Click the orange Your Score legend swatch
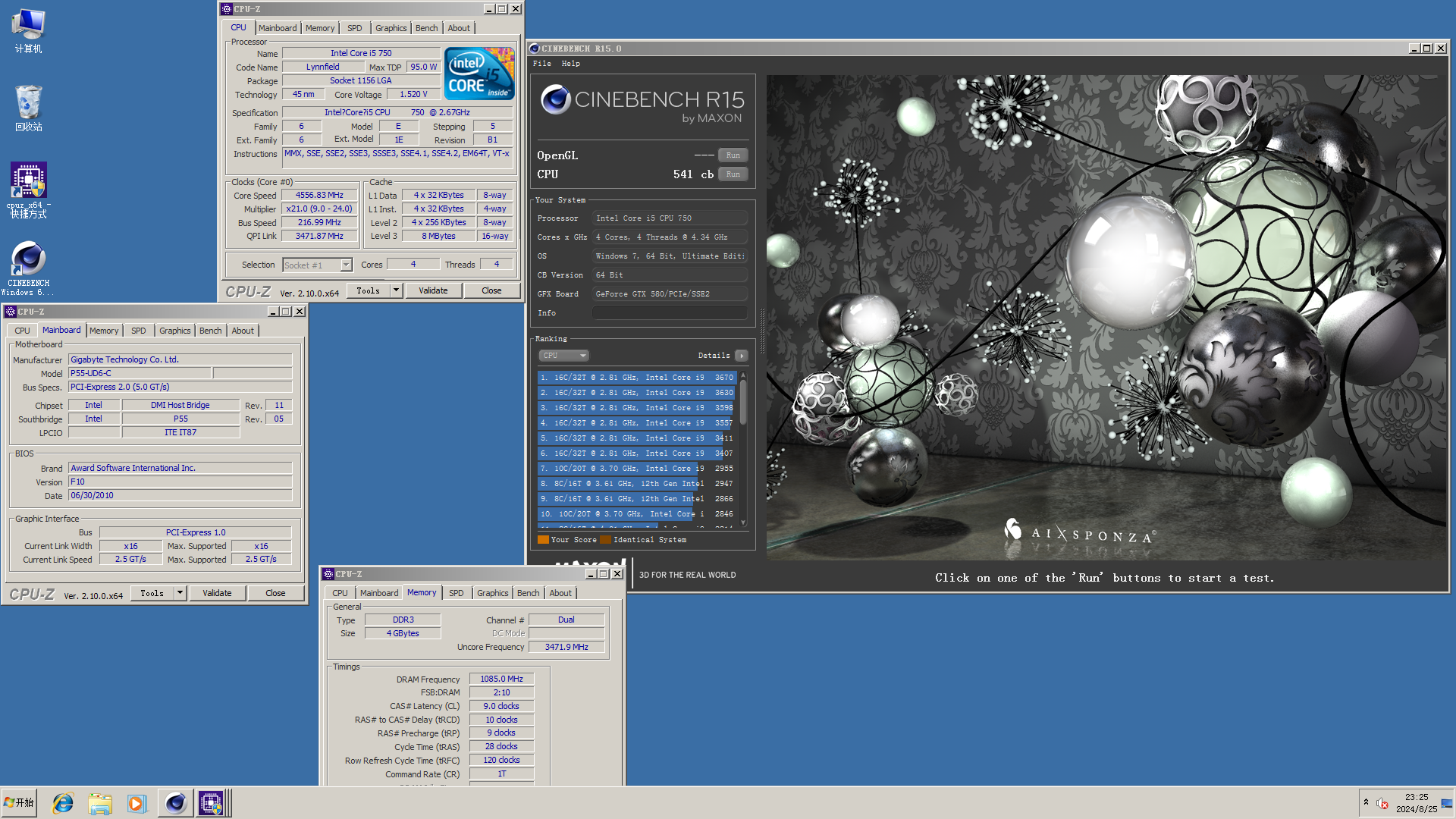The image size is (1456, 819). click(543, 540)
